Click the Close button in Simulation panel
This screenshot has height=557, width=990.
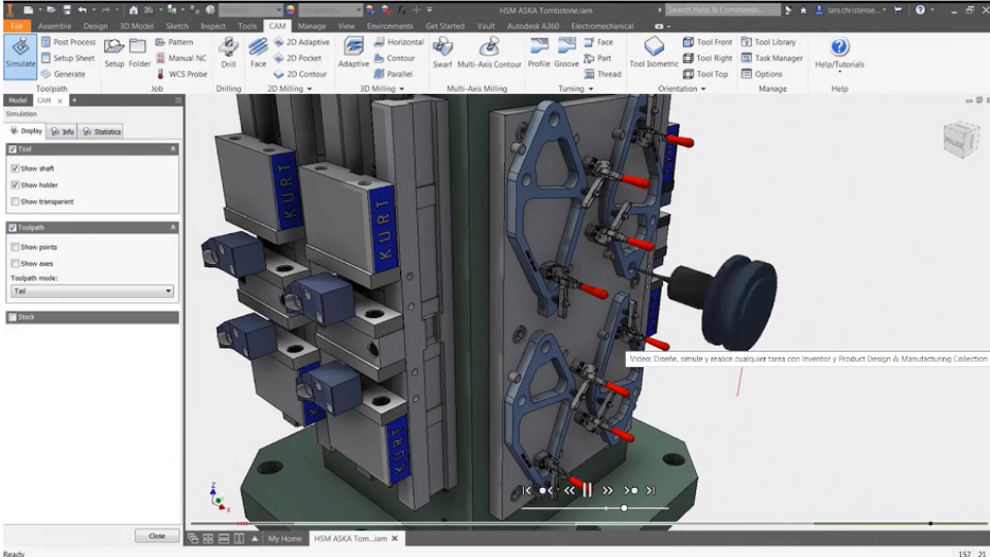click(x=157, y=536)
